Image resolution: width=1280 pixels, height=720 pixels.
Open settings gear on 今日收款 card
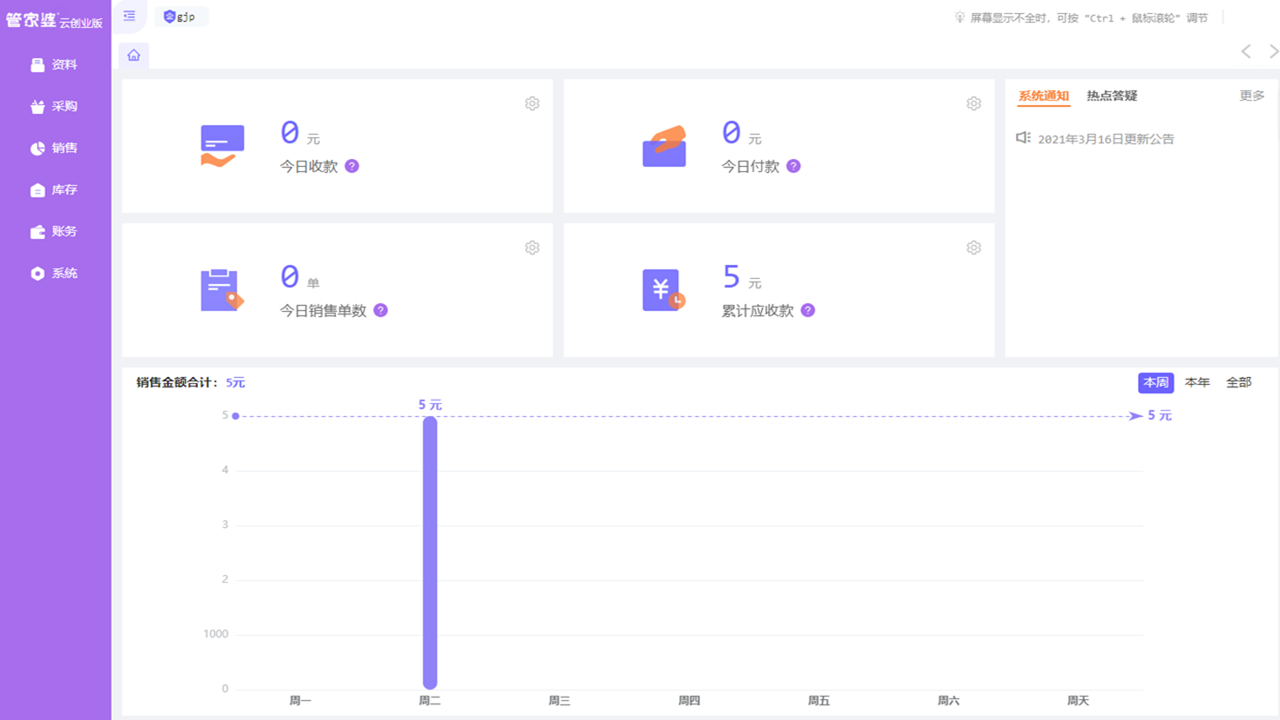pos(532,104)
